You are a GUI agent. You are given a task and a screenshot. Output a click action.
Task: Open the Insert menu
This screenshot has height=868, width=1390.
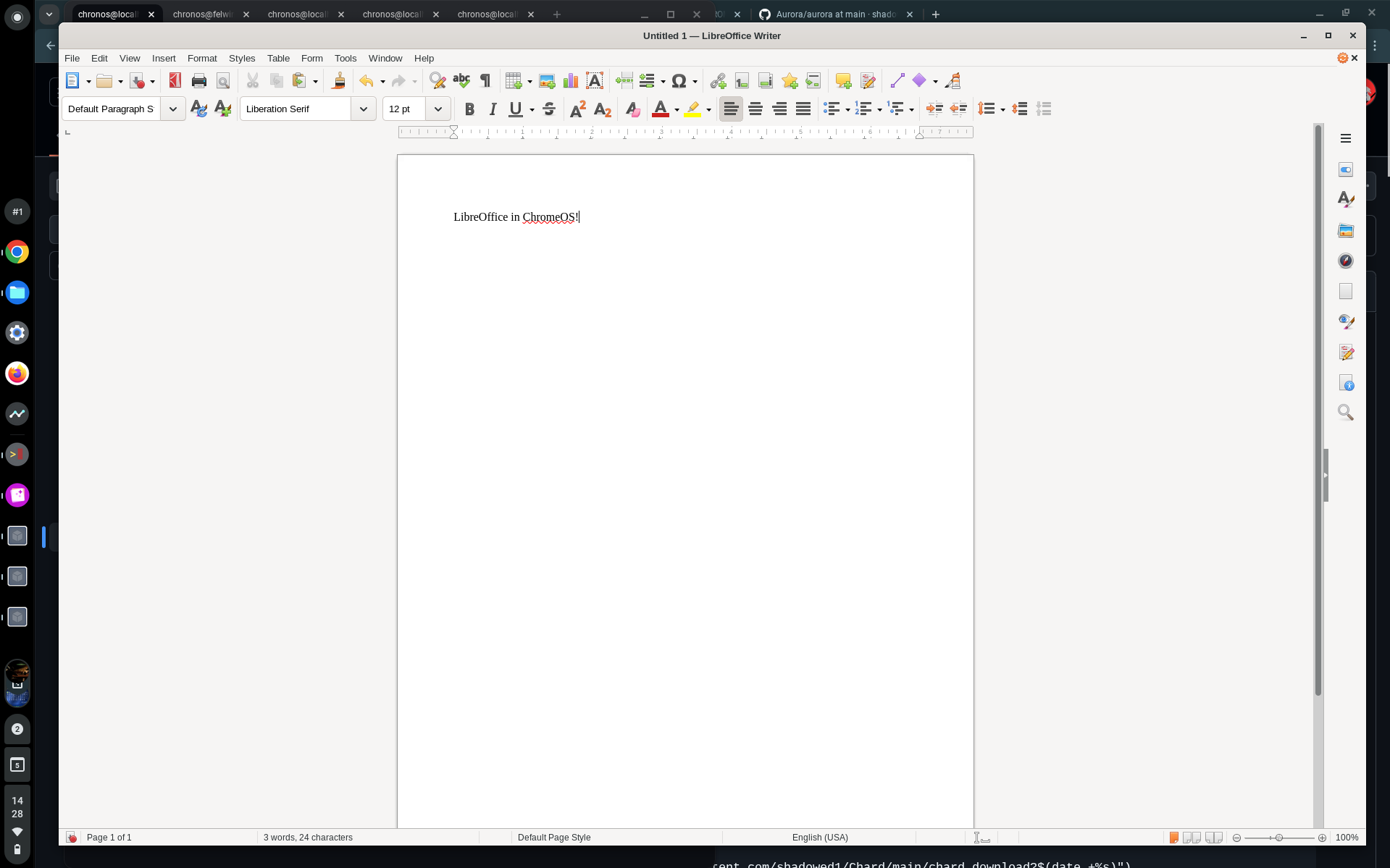point(164,58)
